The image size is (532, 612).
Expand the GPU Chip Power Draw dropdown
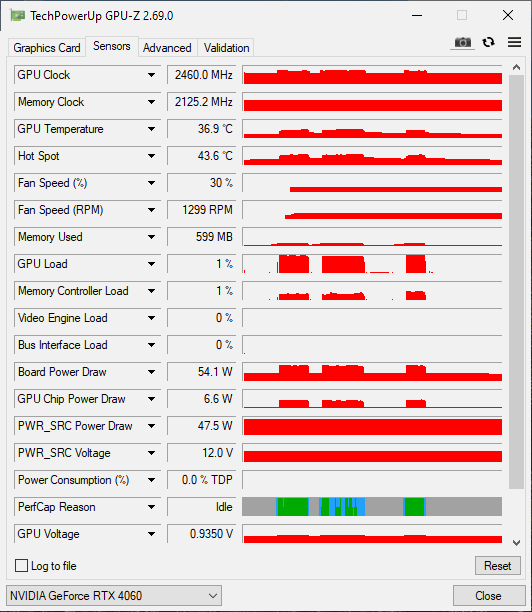pos(151,399)
